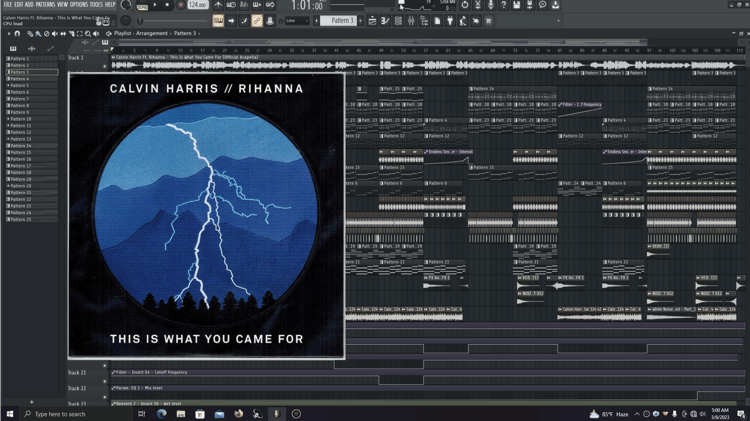Select the Playlist playback speaker tool
750x421 pixels.
point(96,33)
